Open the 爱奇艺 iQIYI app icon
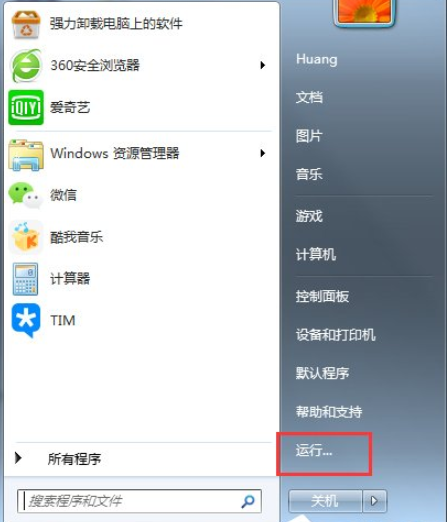This screenshot has height=522, width=447. pos(26,107)
